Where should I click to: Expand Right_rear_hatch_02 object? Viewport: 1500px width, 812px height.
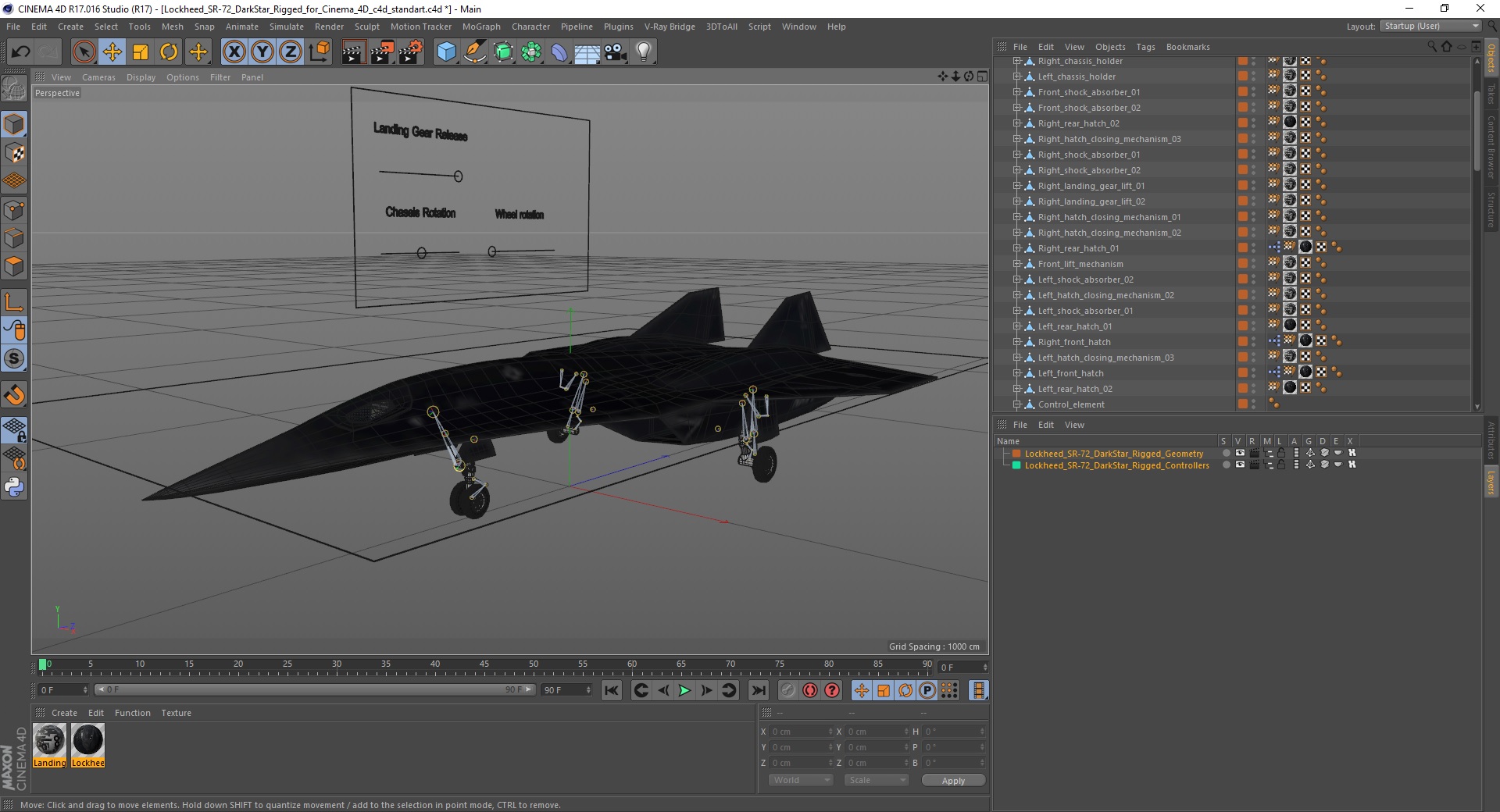tap(1017, 123)
